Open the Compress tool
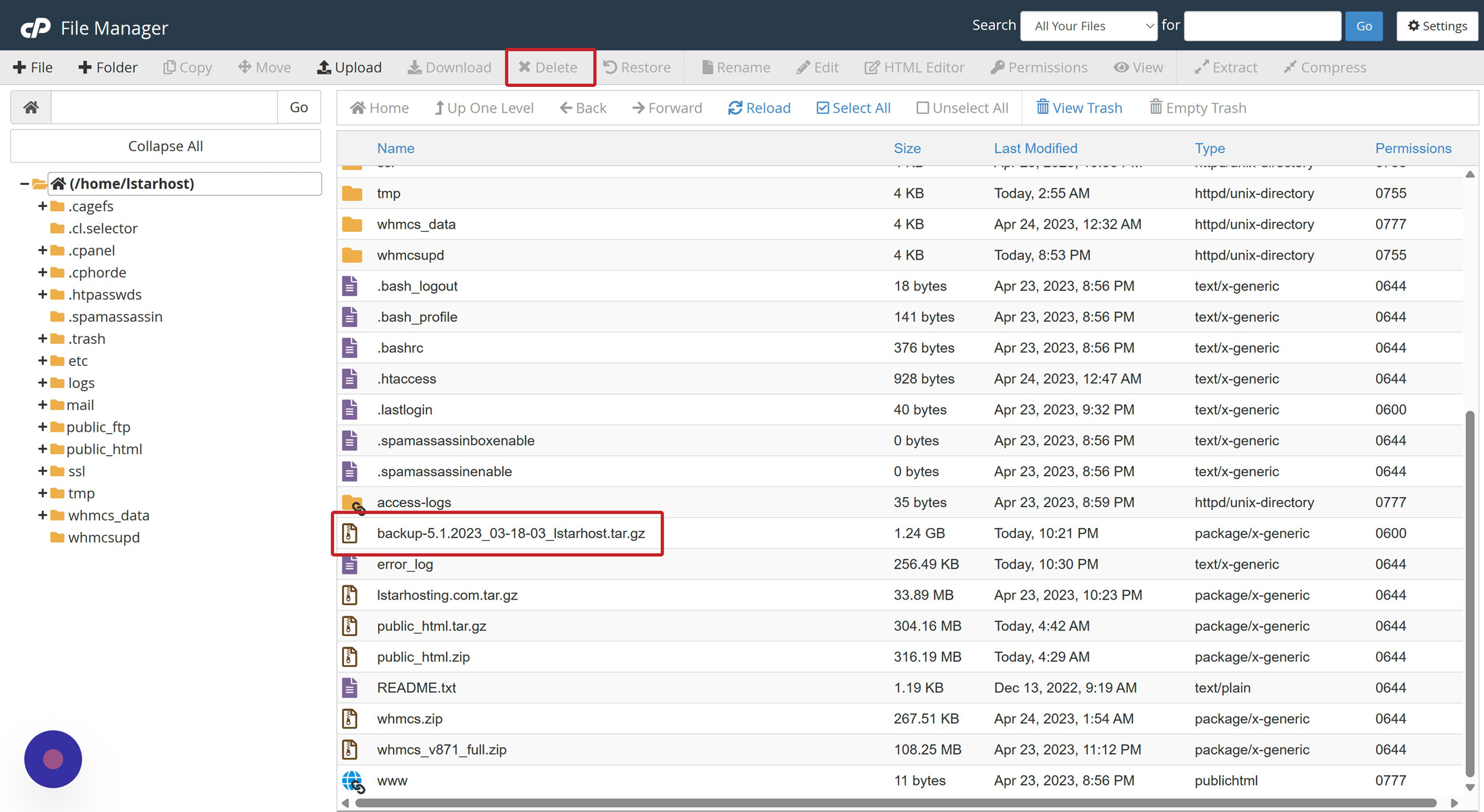 (x=1325, y=67)
